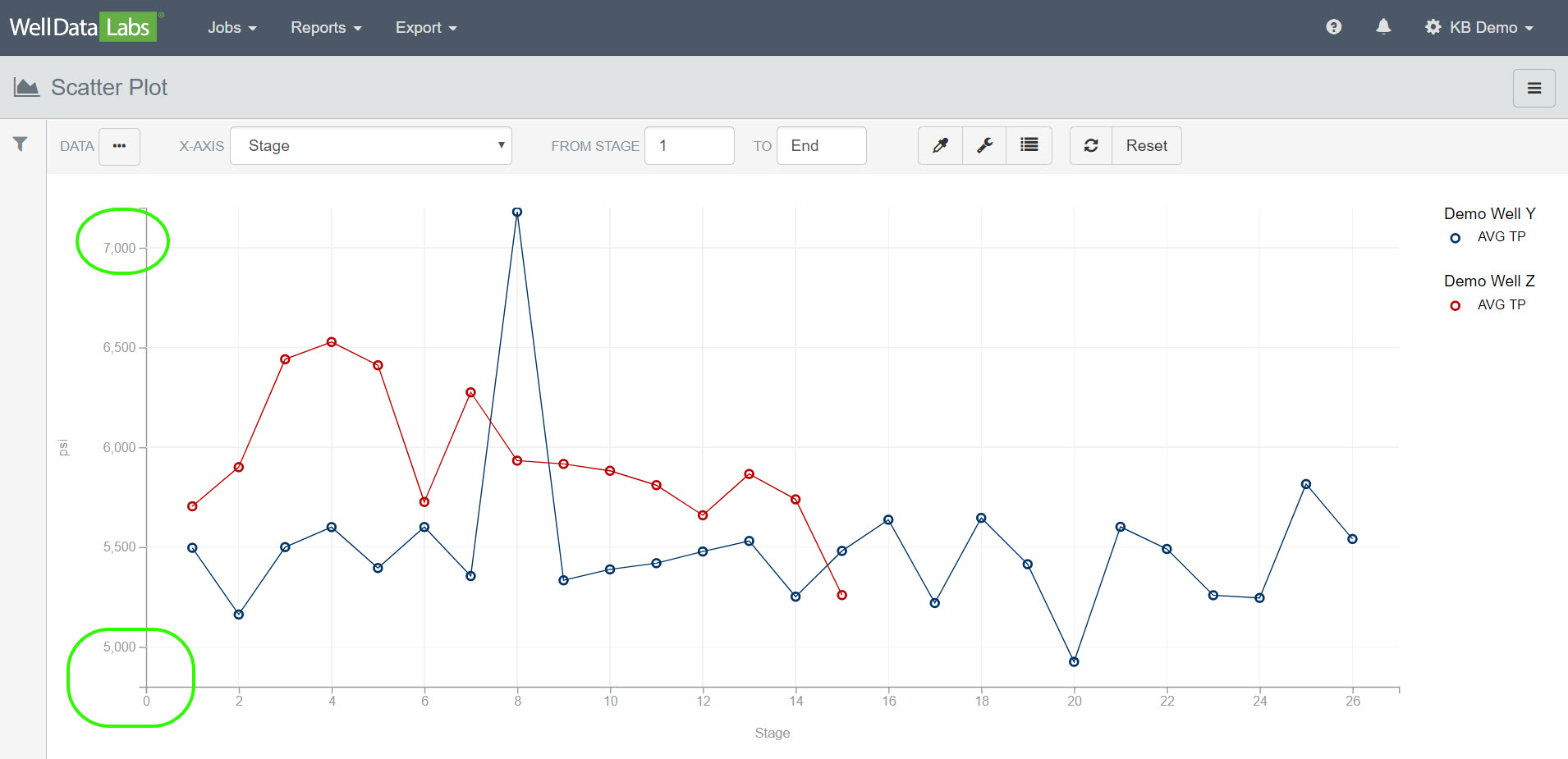Image resolution: width=1568 pixels, height=759 pixels.
Task: Open the X-Axis Stage dropdown
Action: click(371, 146)
